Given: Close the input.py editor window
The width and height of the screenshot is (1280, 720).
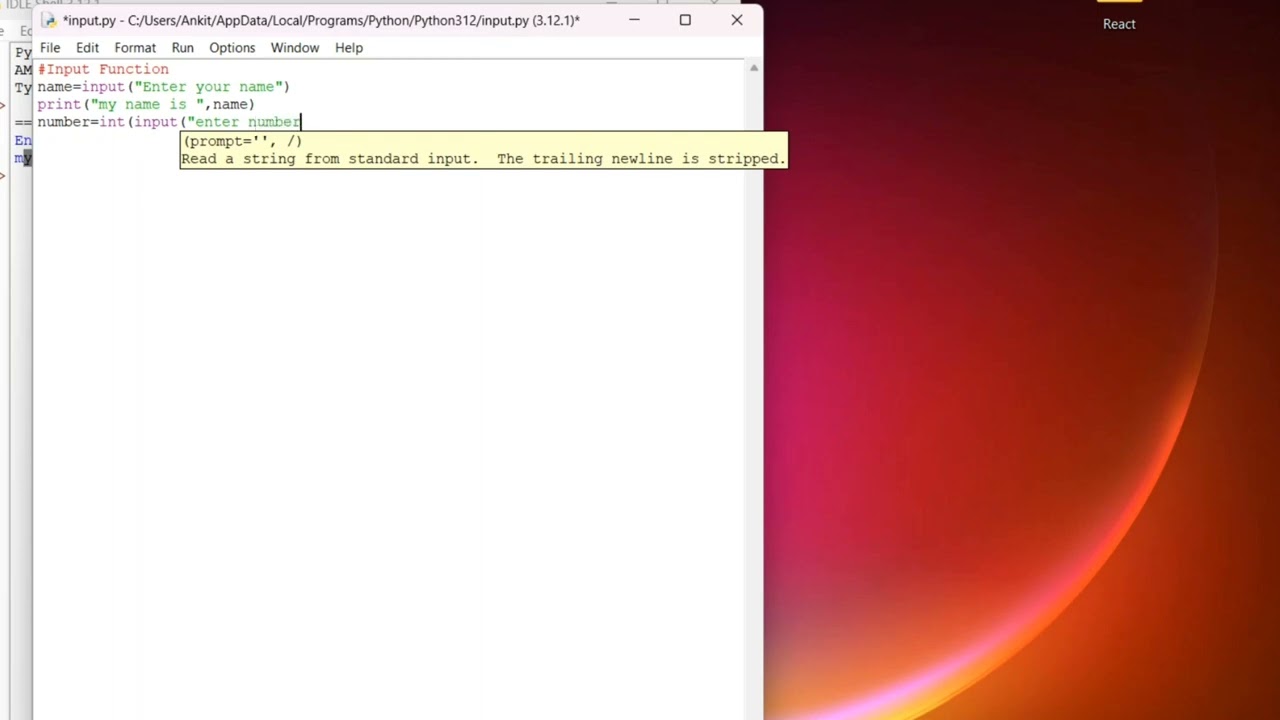Looking at the screenshot, I should coord(737,20).
